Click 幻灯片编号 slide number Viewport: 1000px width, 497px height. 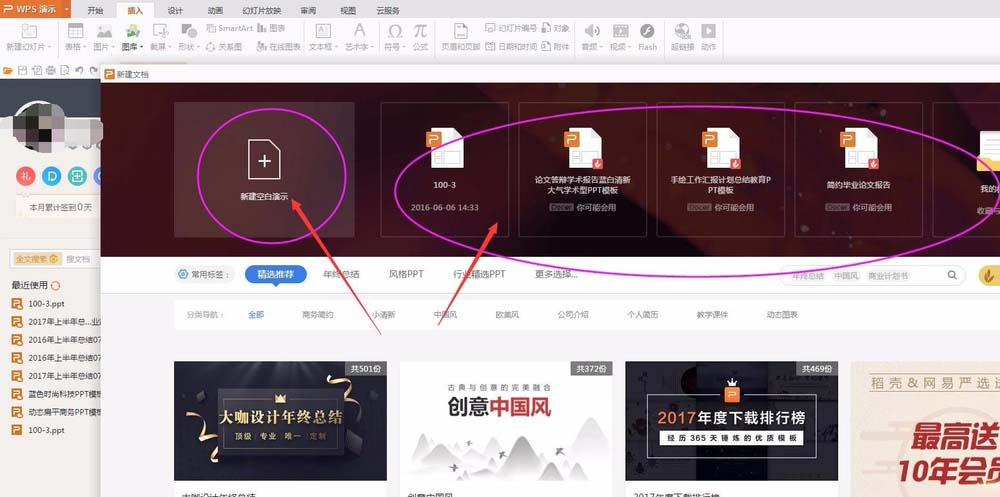tap(511, 28)
